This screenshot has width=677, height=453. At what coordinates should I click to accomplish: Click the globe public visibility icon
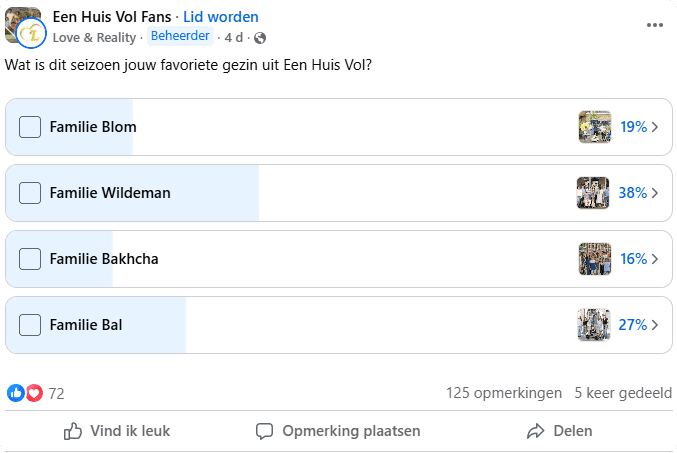[x=261, y=38]
